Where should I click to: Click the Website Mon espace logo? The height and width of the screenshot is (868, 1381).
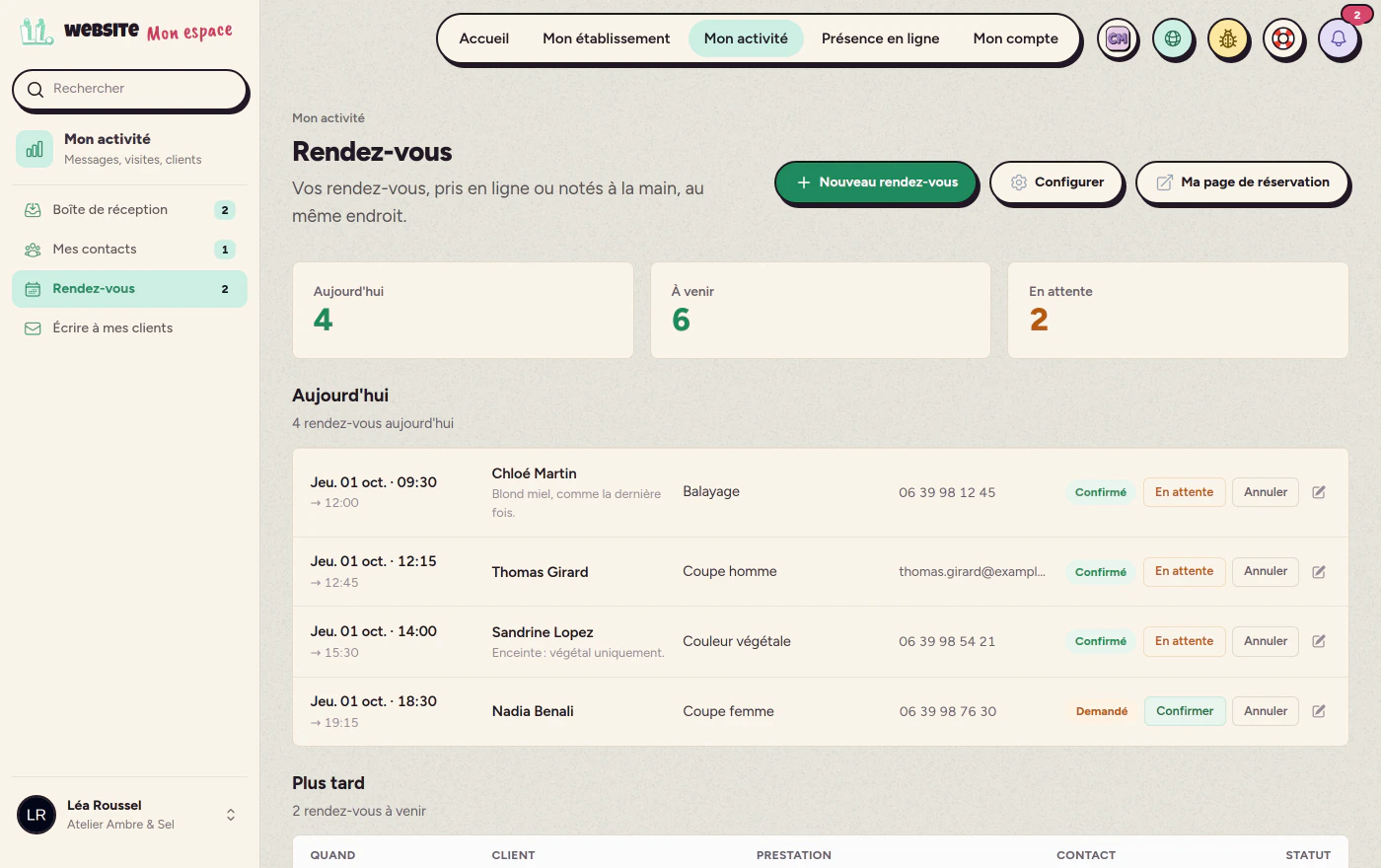[x=126, y=32]
